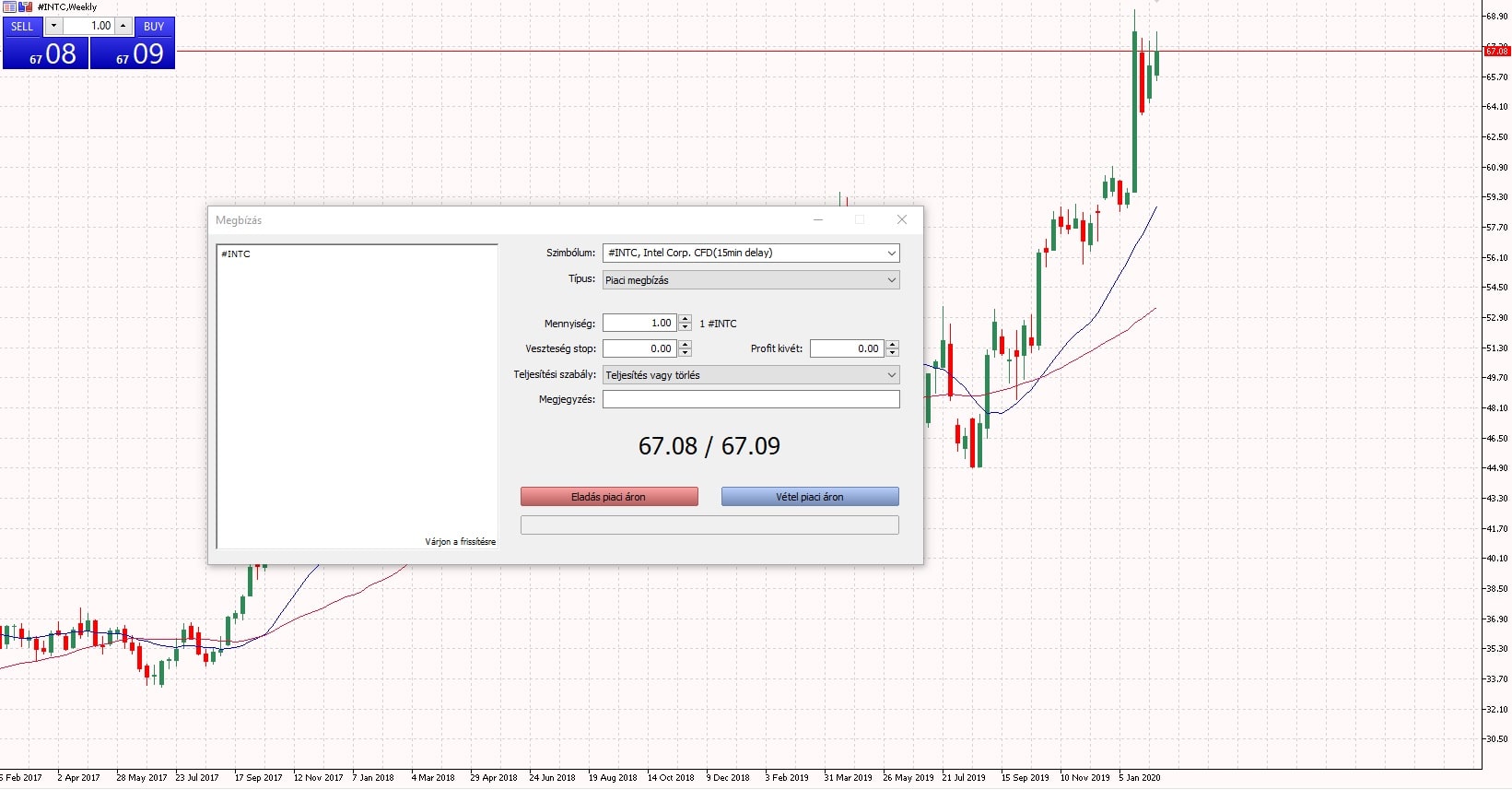Image resolution: width=1512 pixels, height=790 pixels.
Task: Click the 15 Sep 2019 date on the time axis
Action: (x=1026, y=778)
